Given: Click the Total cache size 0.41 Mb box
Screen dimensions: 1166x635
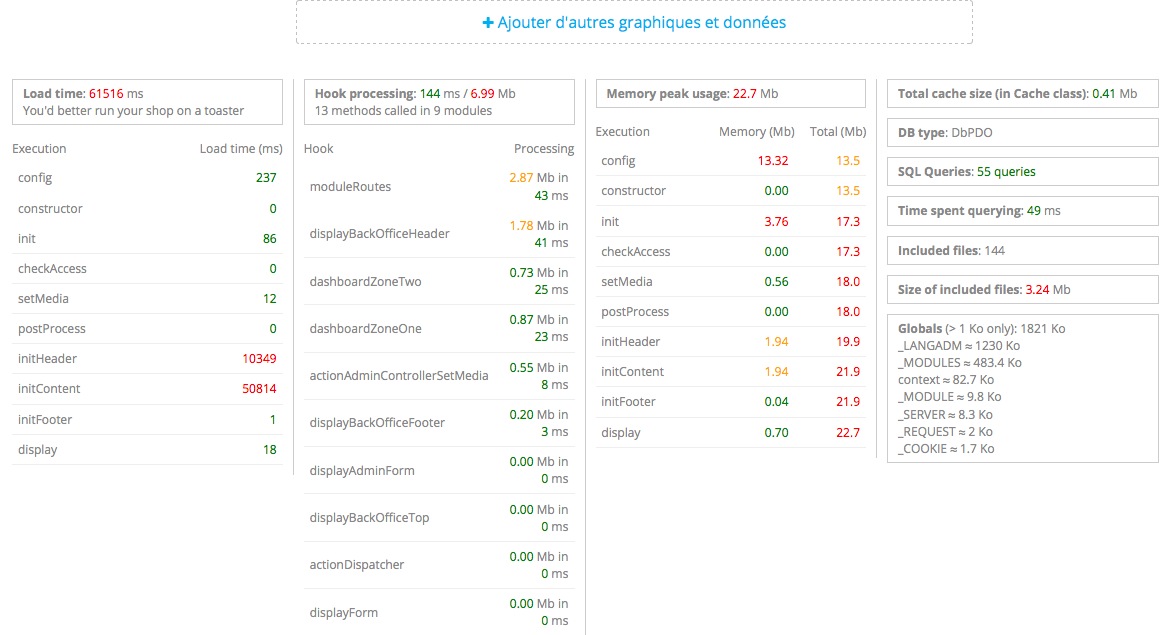Looking at the screenshot, I should tap(1022, 94).
